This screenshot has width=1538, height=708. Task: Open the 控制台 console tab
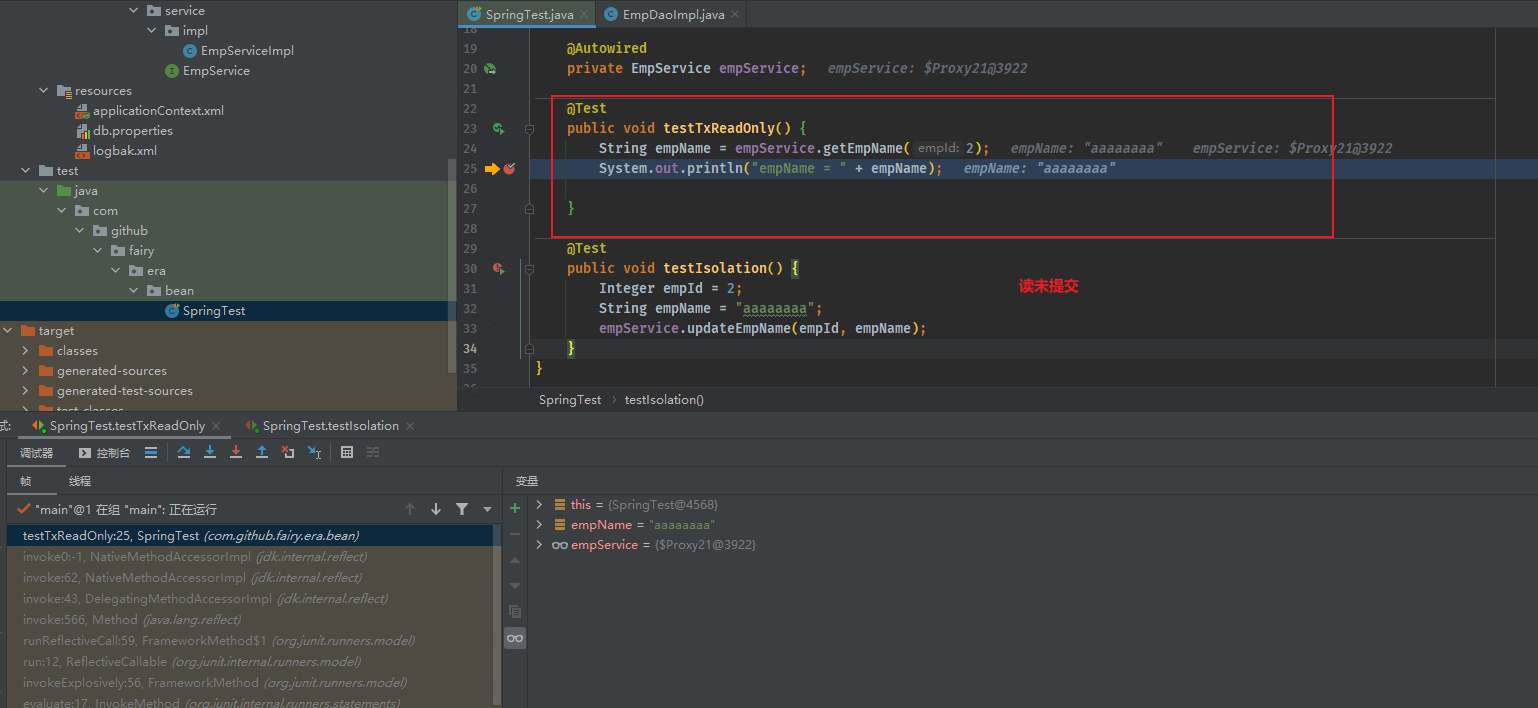tap(104, 452)
